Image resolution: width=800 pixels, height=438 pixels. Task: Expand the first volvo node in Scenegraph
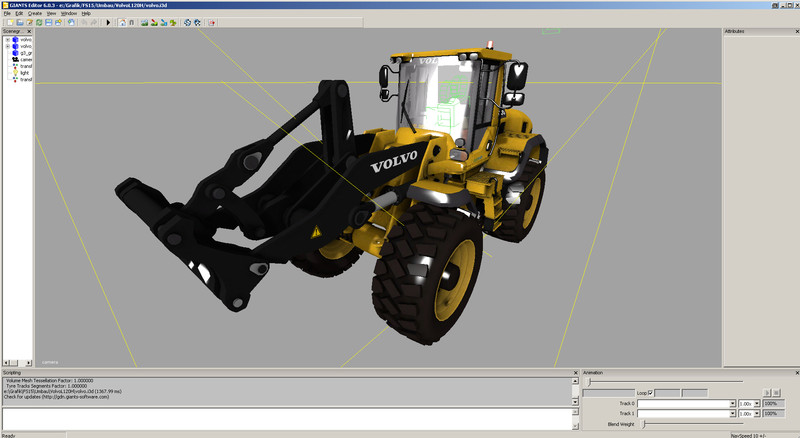pyautogui.click(x=8, y=39)
